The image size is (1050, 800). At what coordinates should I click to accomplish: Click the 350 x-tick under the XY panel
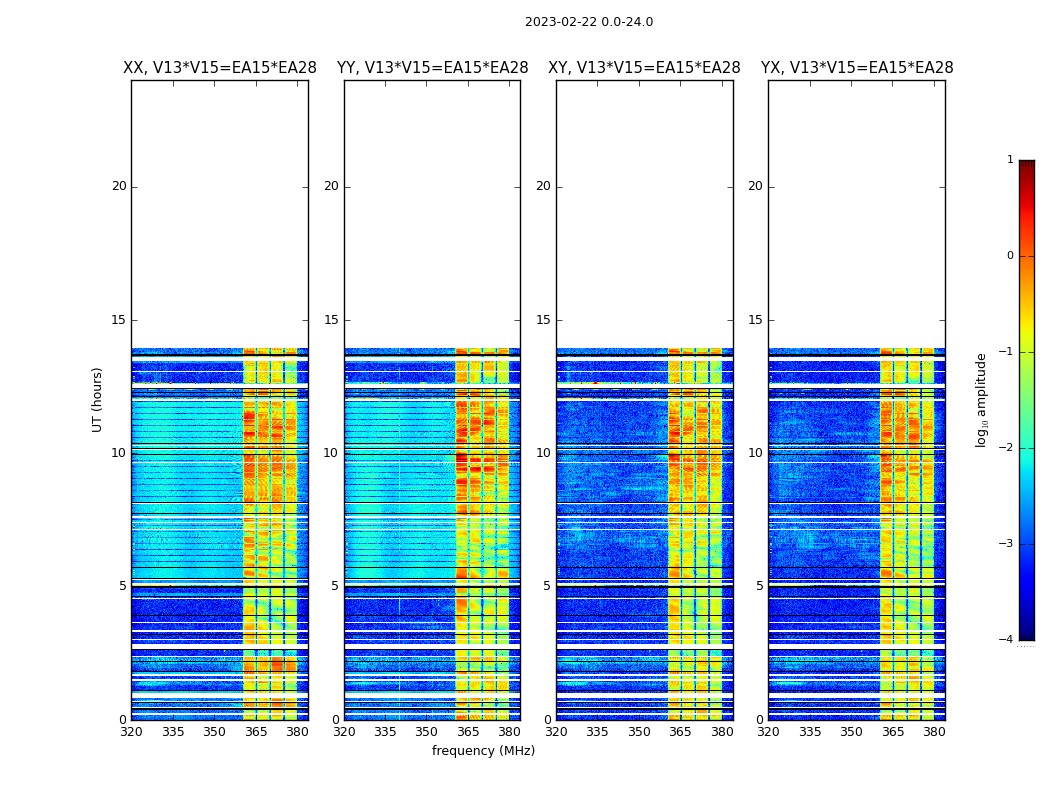(639, 732)
